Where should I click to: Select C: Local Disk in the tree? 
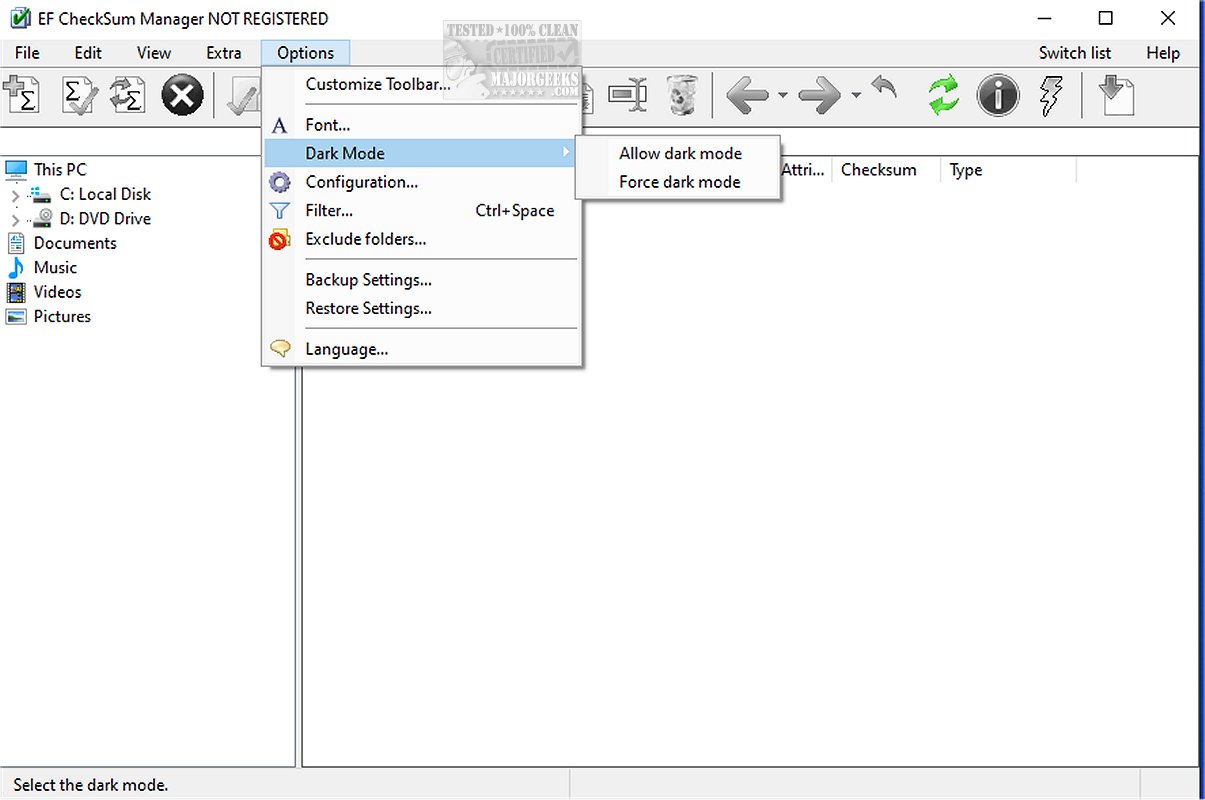click(x=105, y=194)
